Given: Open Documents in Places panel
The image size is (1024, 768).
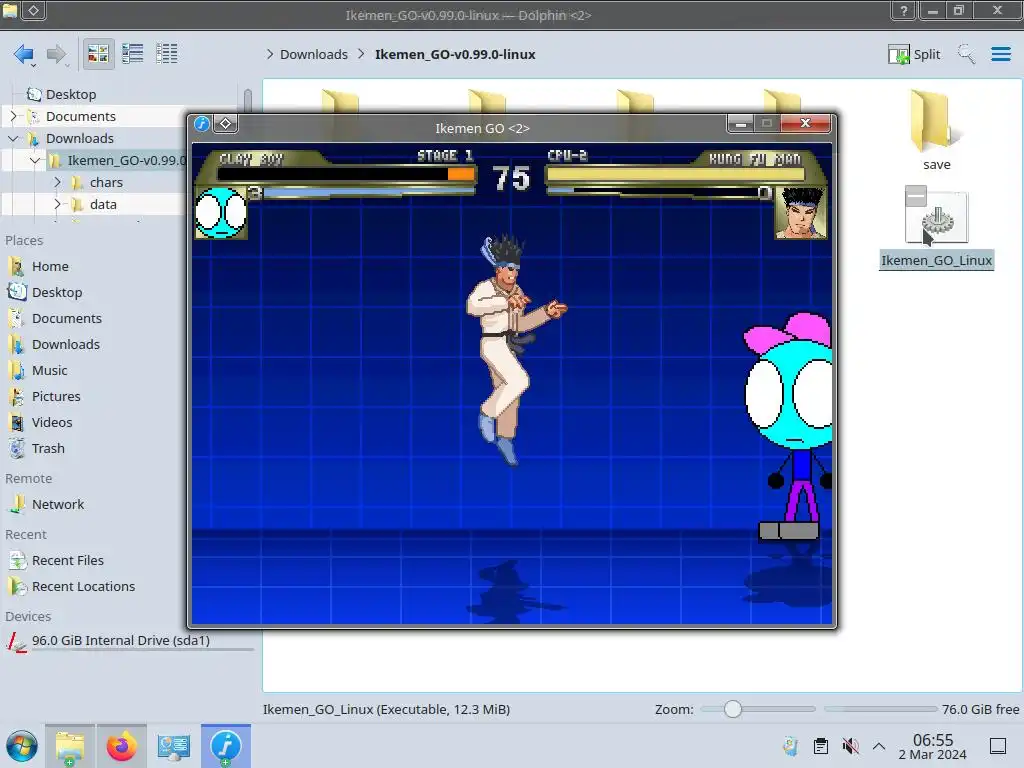Looking at the screenshot, I should (67, 319).
